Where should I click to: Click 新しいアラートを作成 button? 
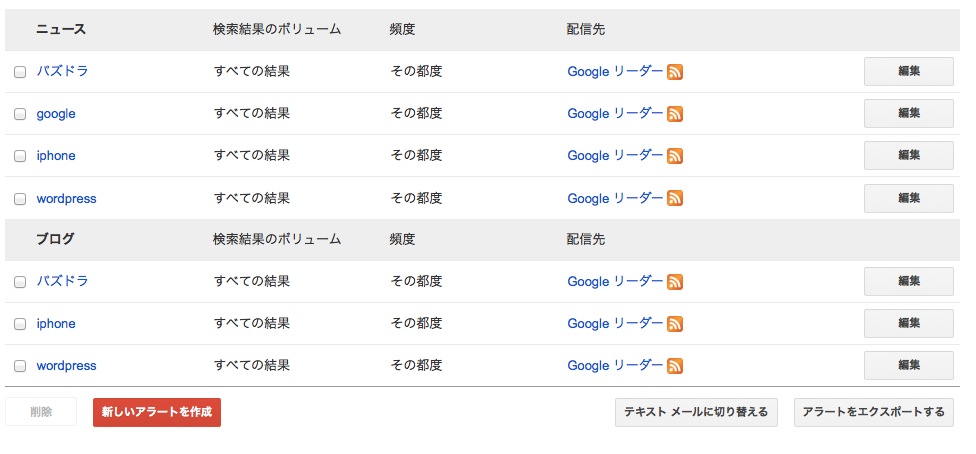[157, 412]
